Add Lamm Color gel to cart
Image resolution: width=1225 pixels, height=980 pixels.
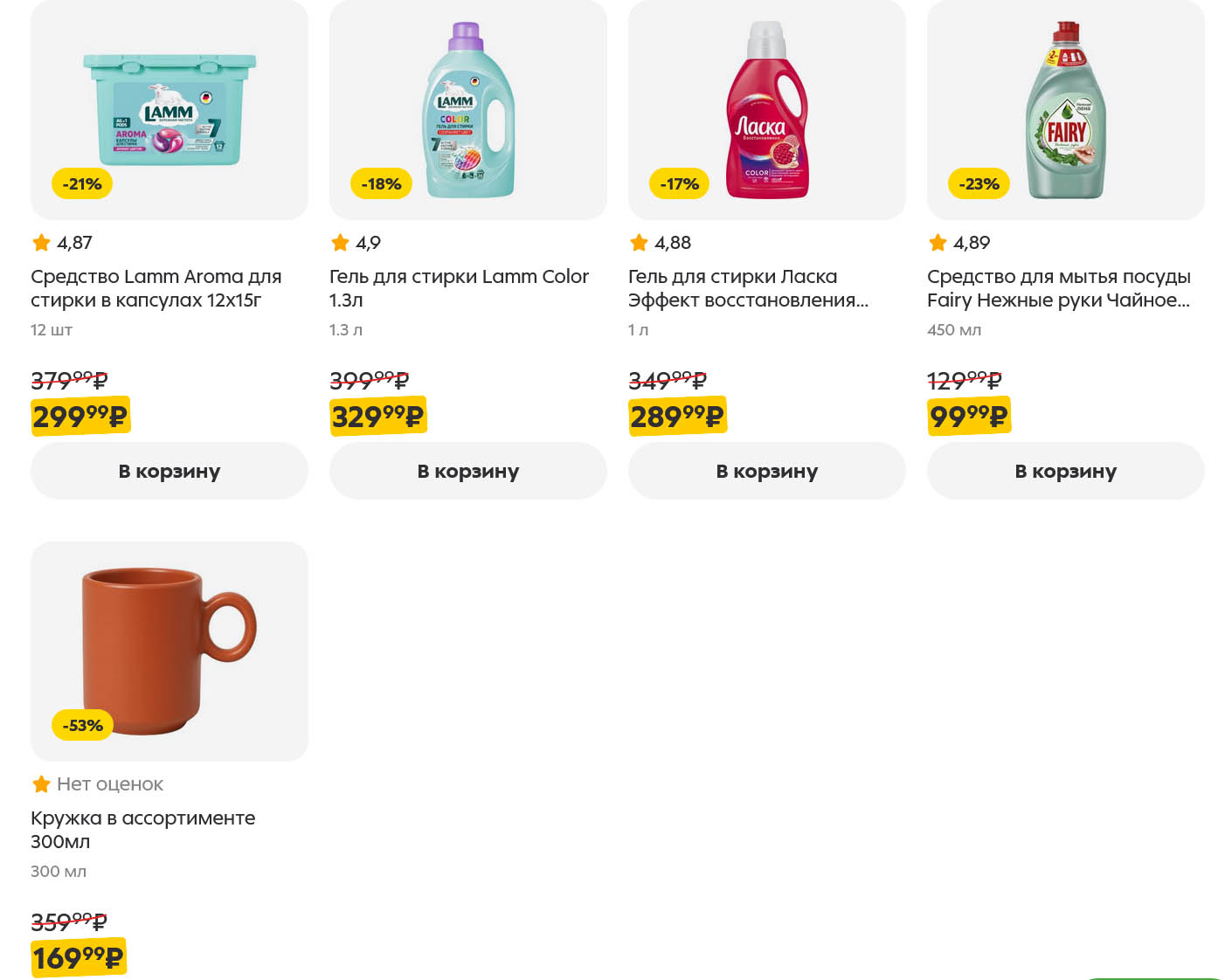click(x=468, y=471)
